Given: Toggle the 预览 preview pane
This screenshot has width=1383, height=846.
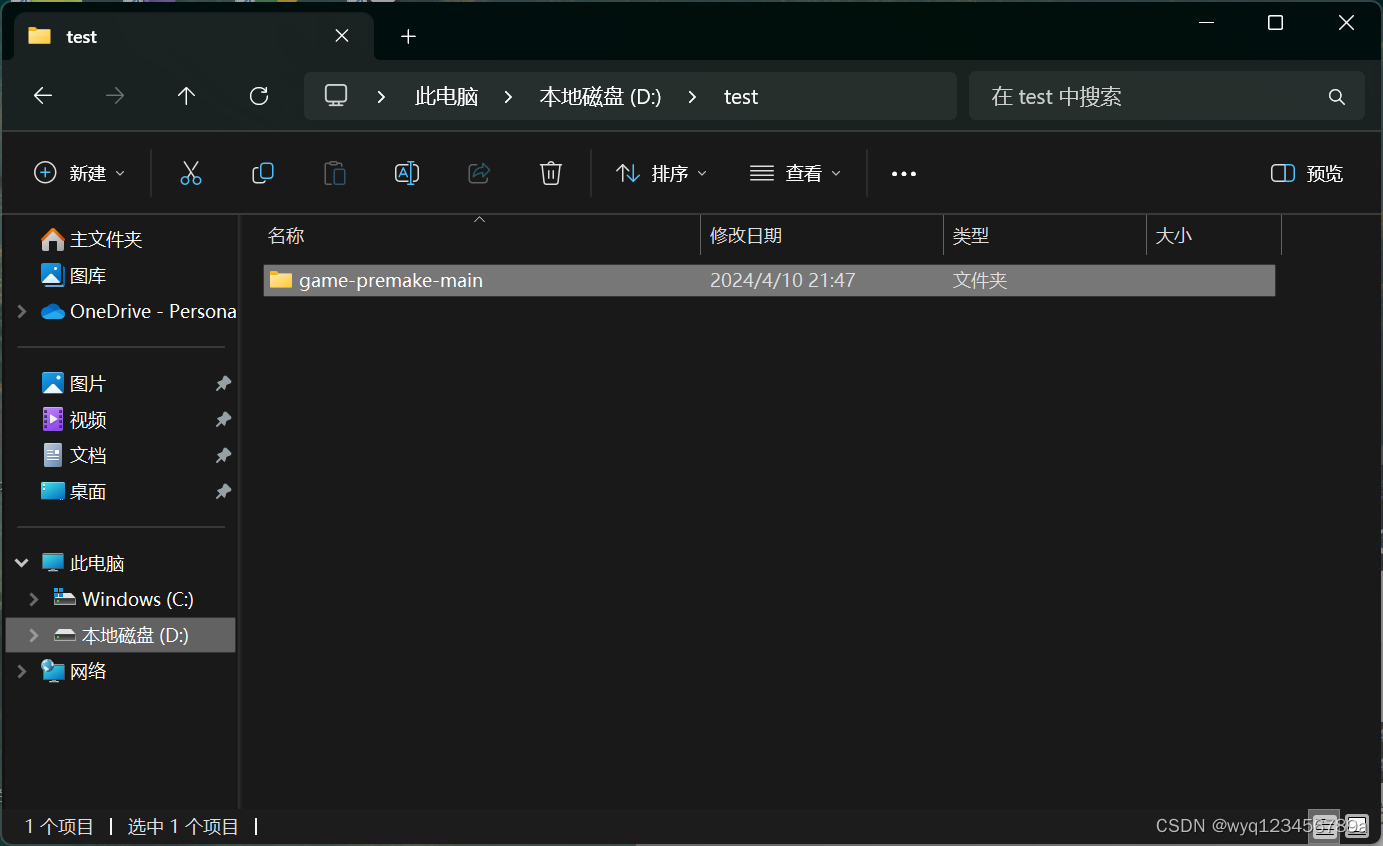Looking at the screenshot, I should point(1306,173).
